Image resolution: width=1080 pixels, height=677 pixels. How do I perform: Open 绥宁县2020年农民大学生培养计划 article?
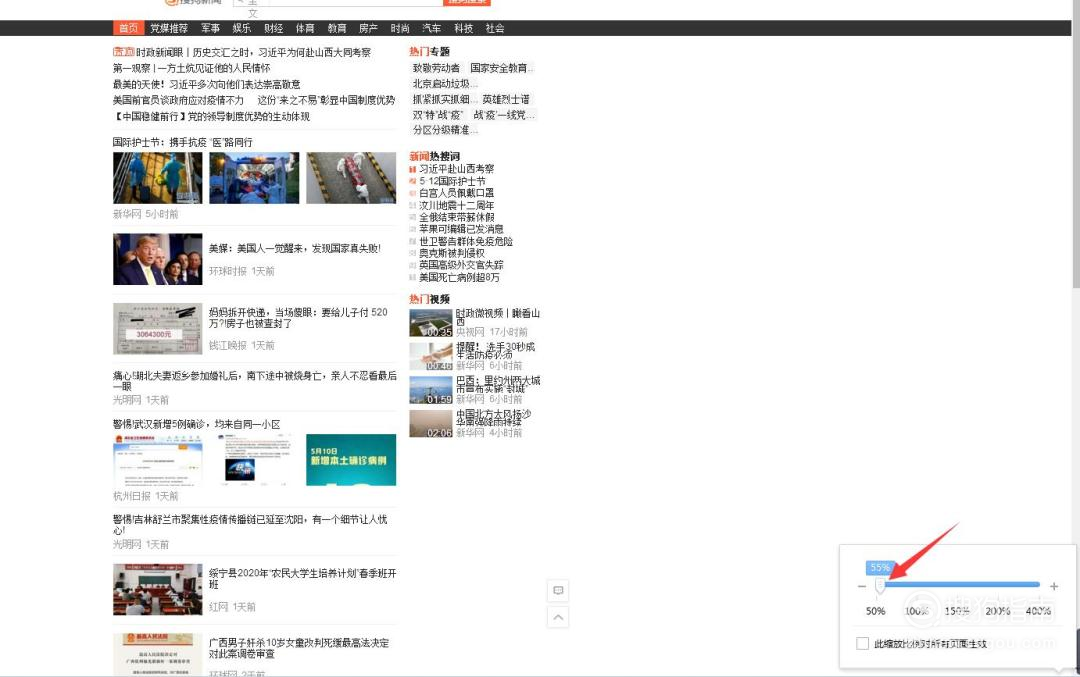pos(302,579)
